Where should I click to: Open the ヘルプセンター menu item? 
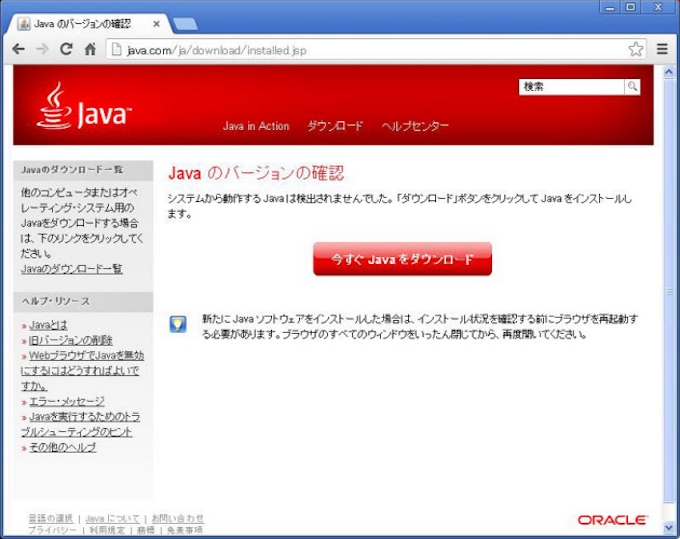click(415, 126)
